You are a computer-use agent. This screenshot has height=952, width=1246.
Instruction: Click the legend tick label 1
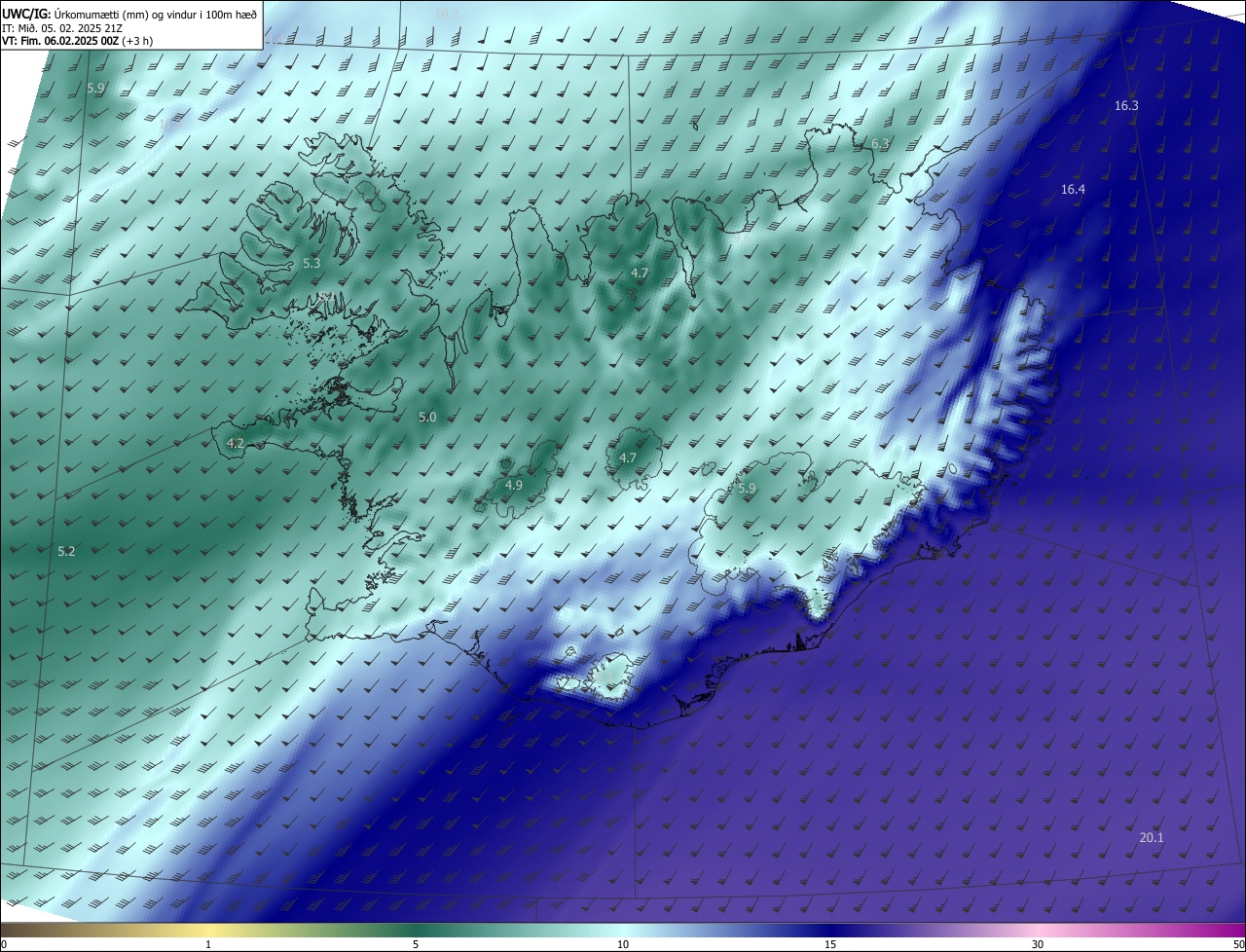tap(208, 945)
